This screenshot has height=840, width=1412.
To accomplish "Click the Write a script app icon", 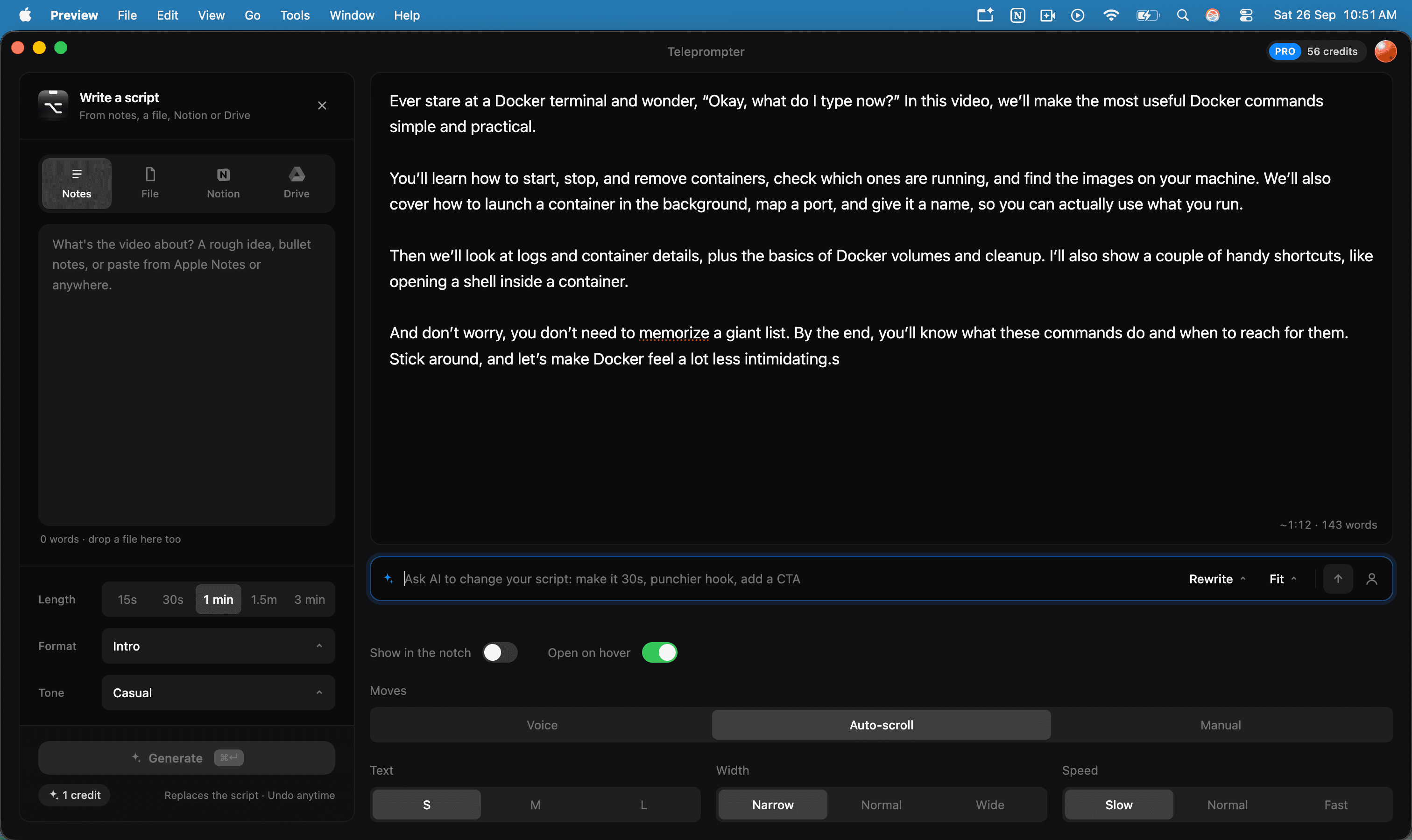I will click(x=53, y=105).
